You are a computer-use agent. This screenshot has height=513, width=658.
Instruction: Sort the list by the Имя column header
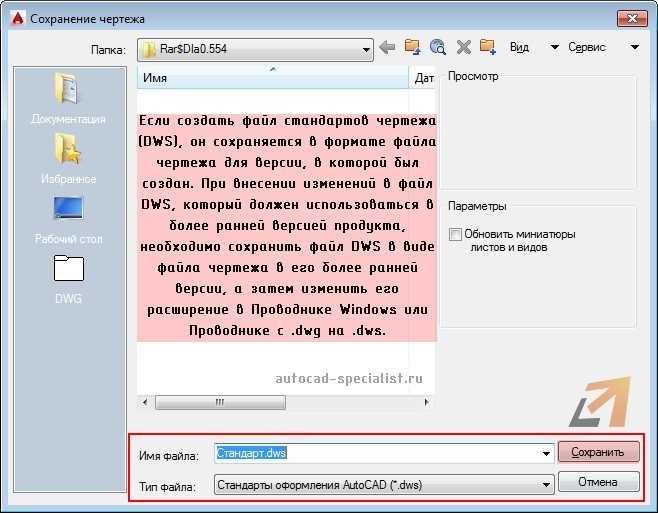pyautogui.click(x=273, y=78)
